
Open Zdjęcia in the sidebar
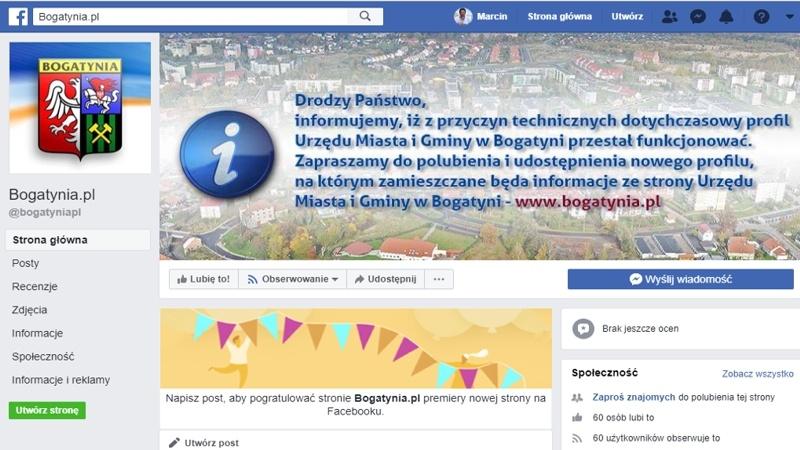[x=30, y=310]
